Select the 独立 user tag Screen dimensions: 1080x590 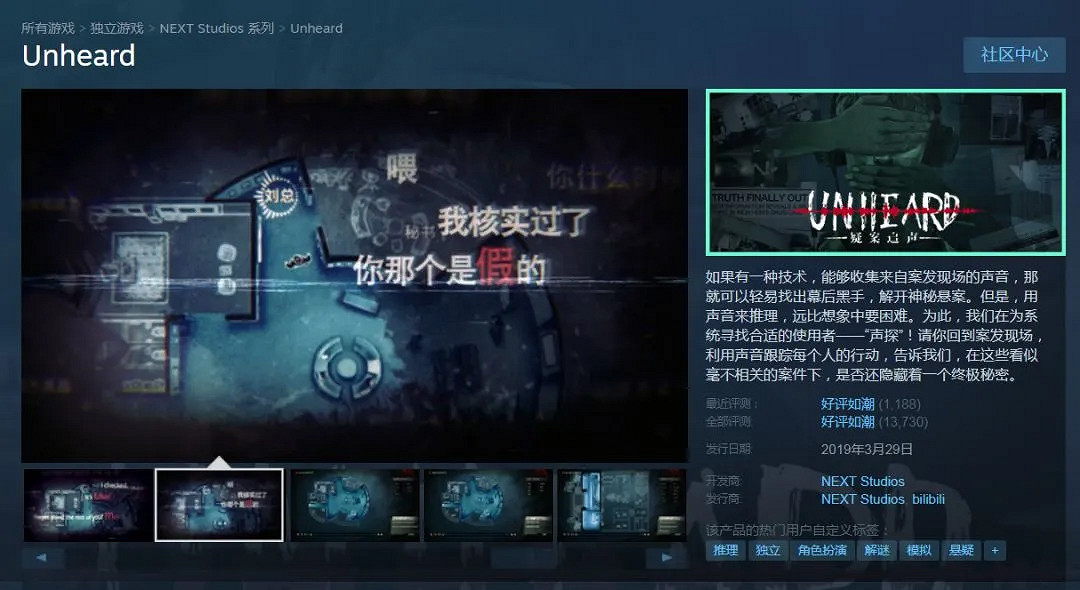pyautogui.click(x=767, y=550)
